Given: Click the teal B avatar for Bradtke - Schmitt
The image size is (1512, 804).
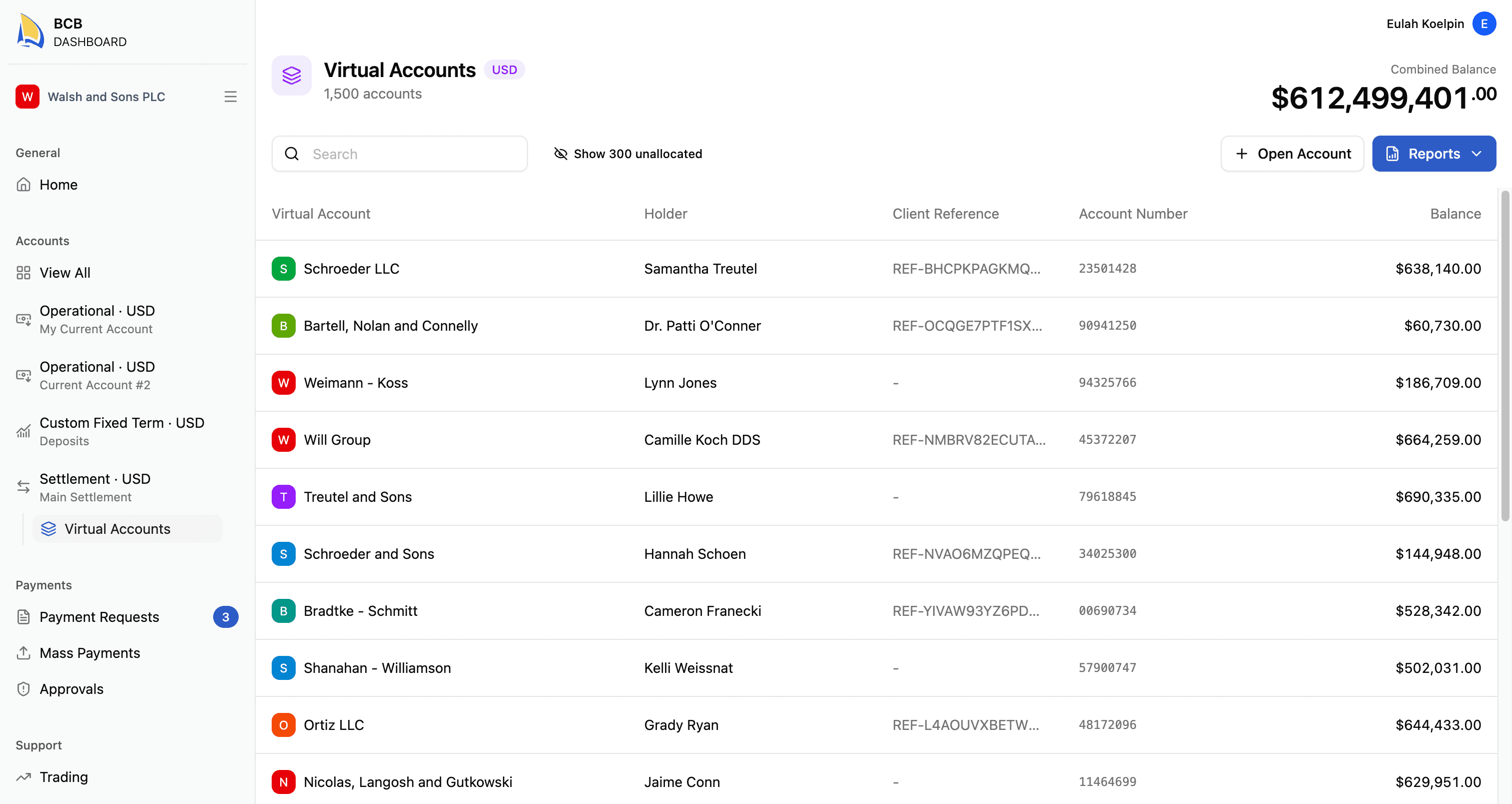Looking at the screenshot, I should tap(284, 611).
